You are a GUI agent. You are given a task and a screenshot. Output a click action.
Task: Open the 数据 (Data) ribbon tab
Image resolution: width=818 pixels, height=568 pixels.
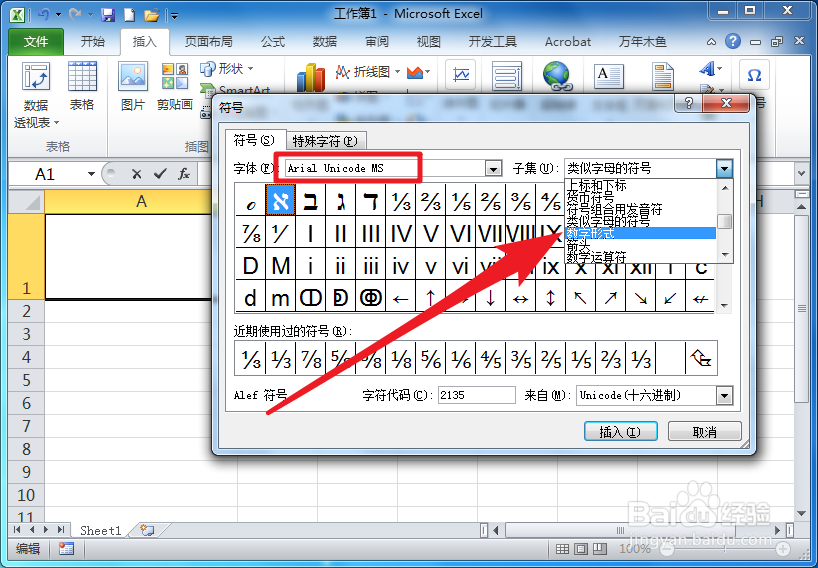[325, 42]
